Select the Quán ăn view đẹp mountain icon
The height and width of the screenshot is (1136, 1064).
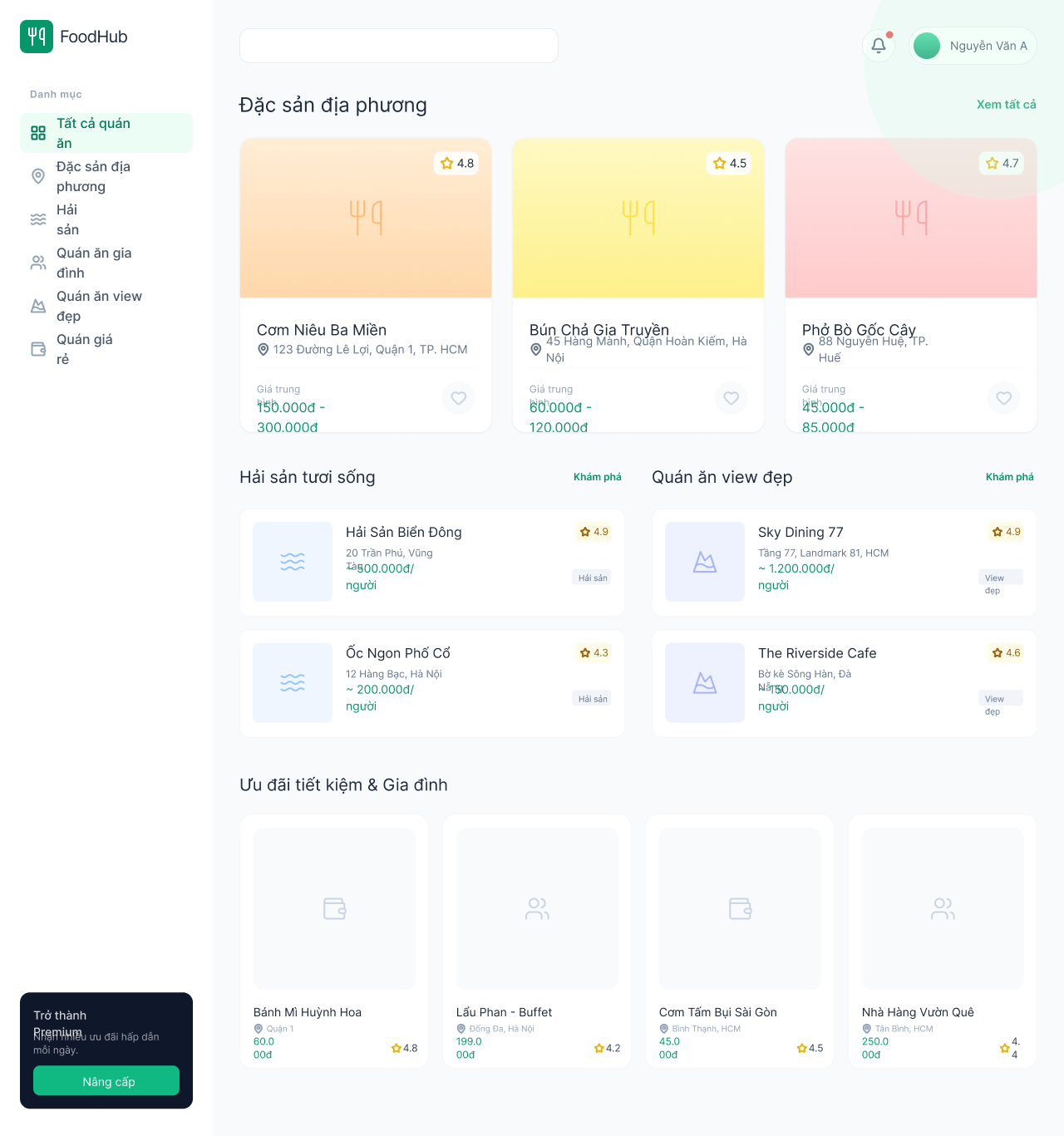click(x=38, y=306)
